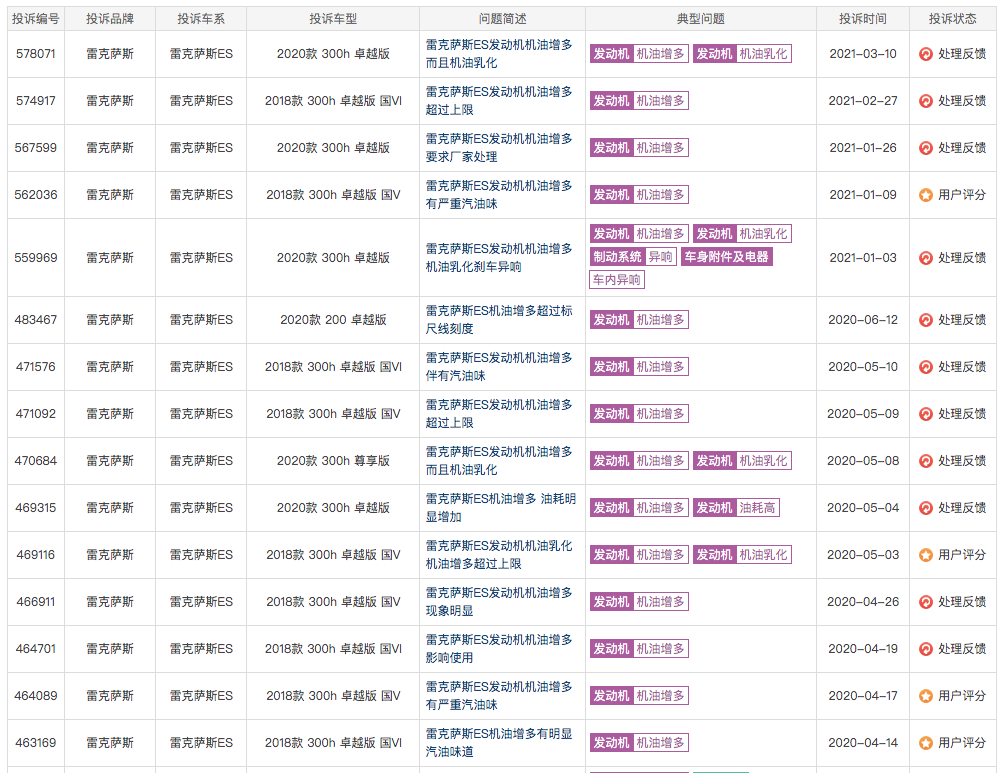This screenshot has width=1002, height=773.
Task: Select date cell 2021-03-10
Action: click(863, 54)
